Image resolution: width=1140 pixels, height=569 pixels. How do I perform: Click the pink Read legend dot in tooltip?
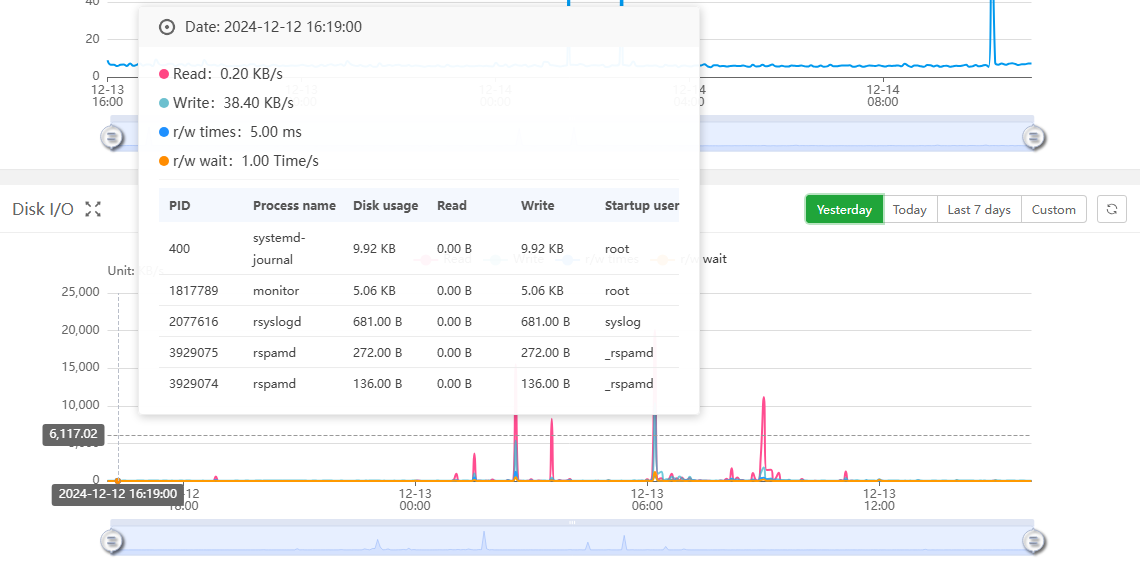pos(164,74)
